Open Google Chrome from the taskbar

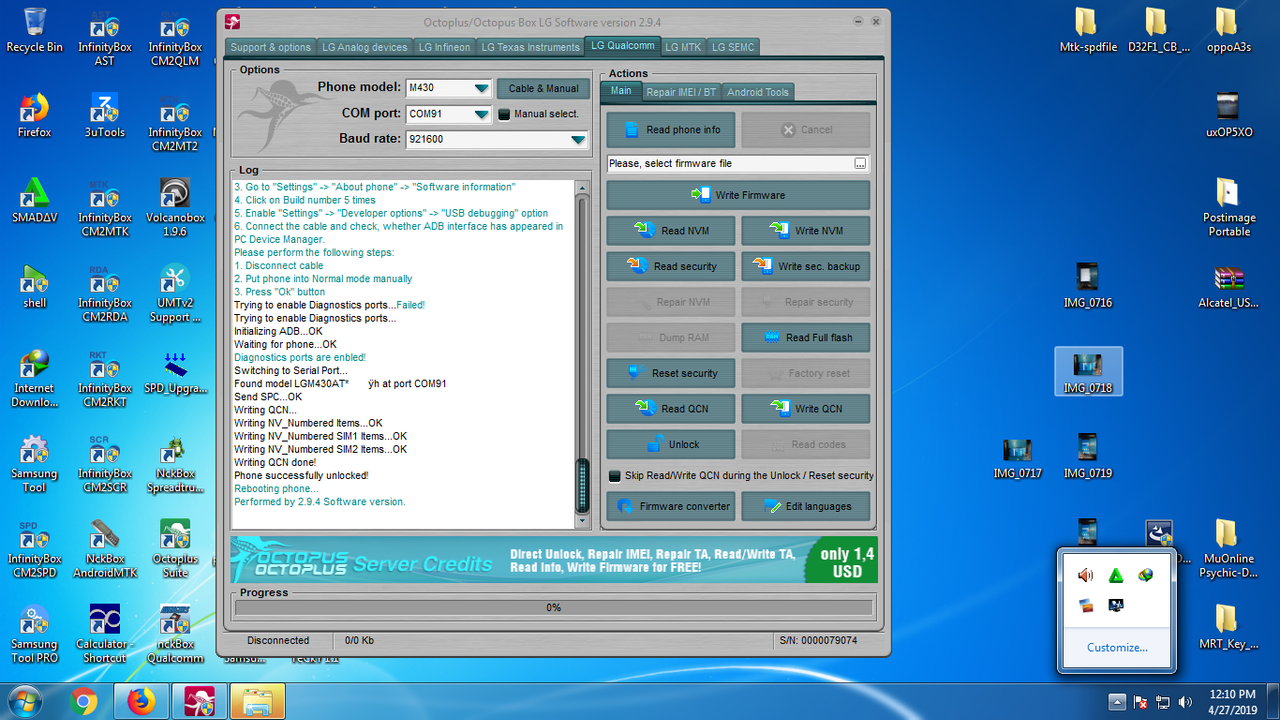click(x=84, y=703)
